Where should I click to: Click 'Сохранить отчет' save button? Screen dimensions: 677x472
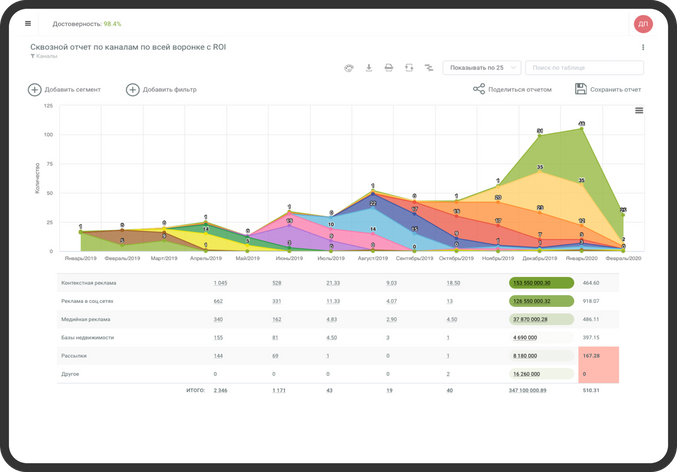581,90
